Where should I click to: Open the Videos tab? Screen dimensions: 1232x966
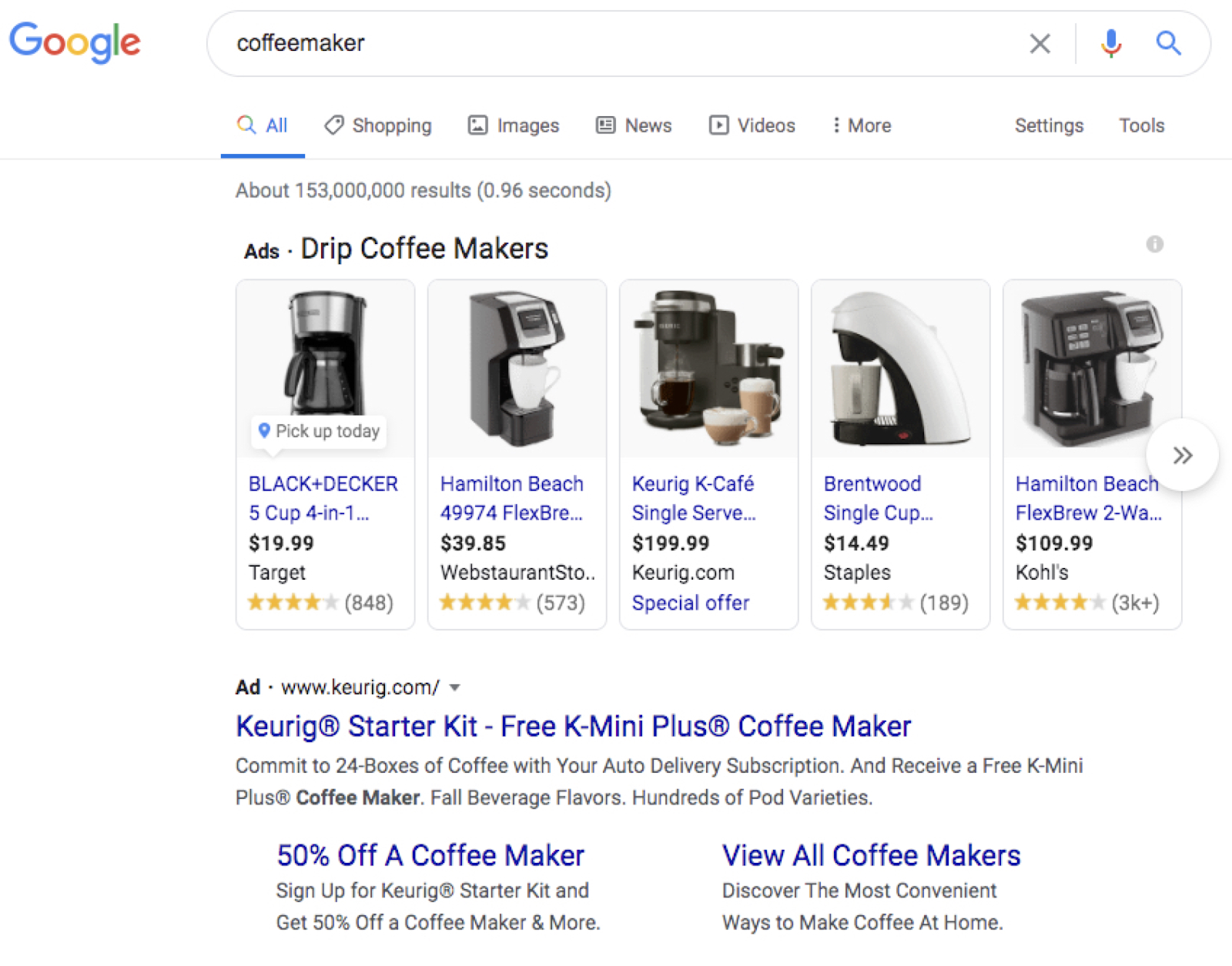(x=752, y=125)
